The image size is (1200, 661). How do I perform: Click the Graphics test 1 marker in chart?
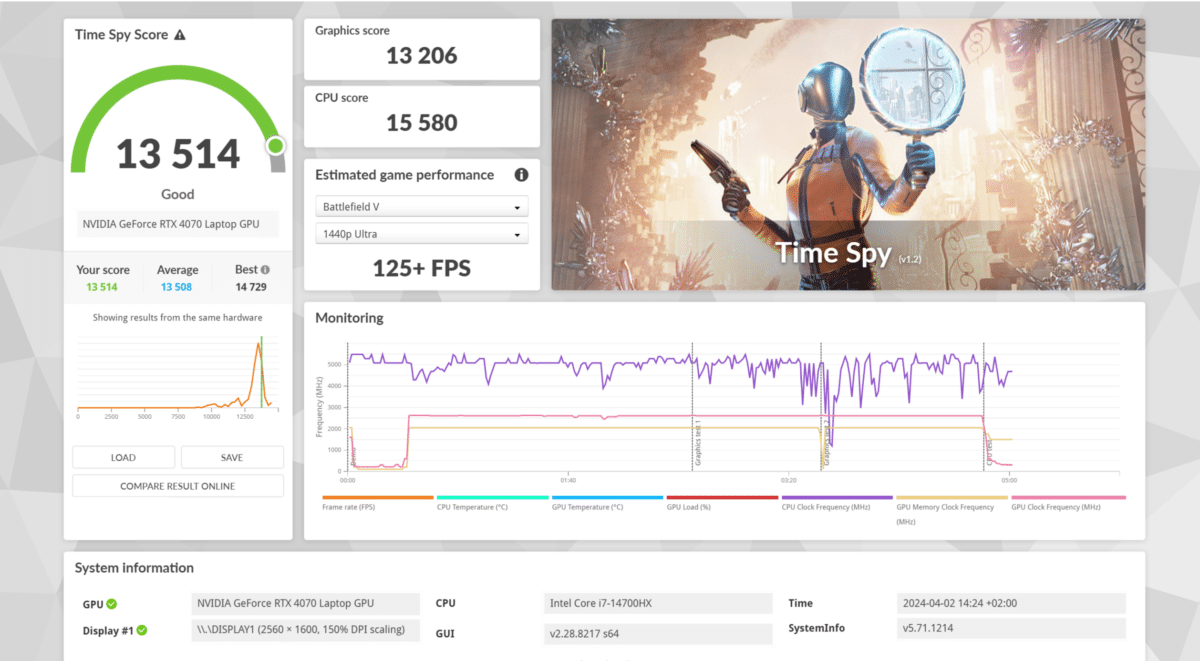pos(697,441)
